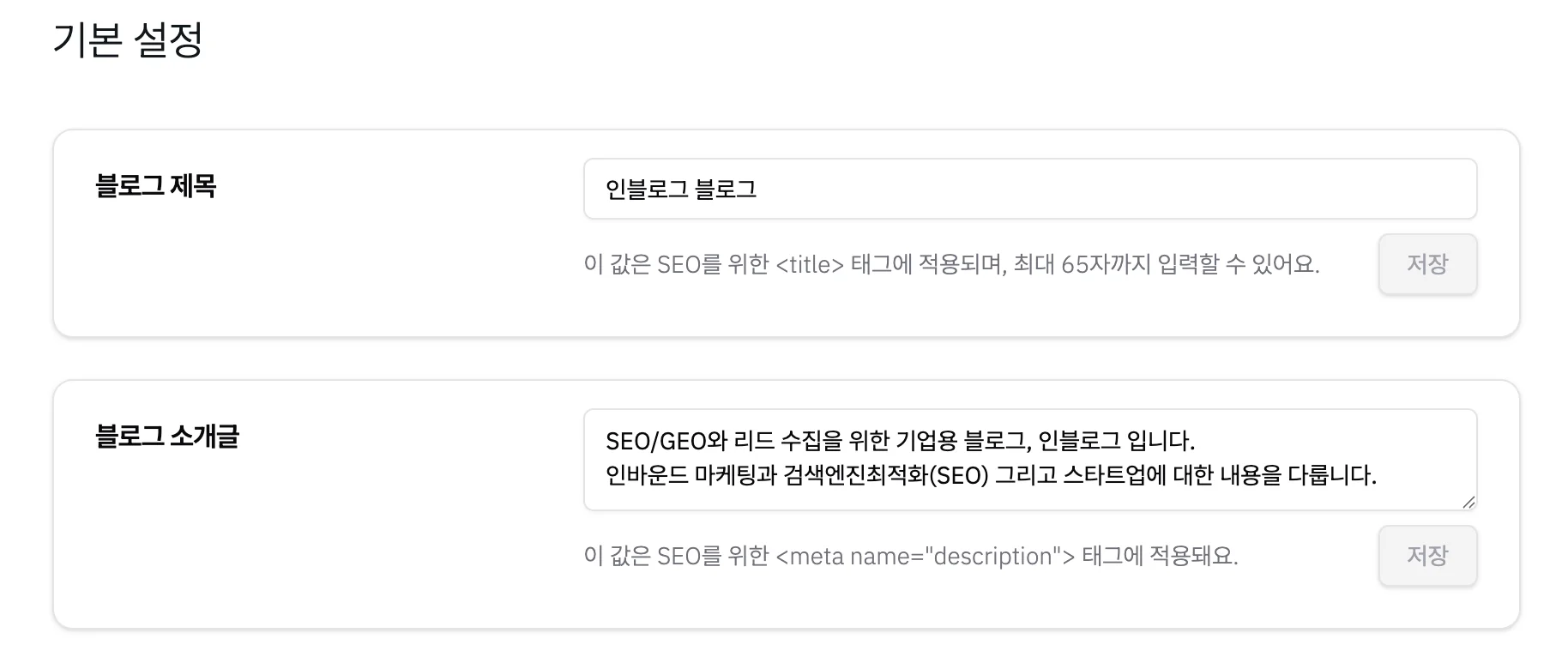Screen dimensions: 1568x657
Task: Click '기업용 블로그' in the description textarea
Action: 960,441
